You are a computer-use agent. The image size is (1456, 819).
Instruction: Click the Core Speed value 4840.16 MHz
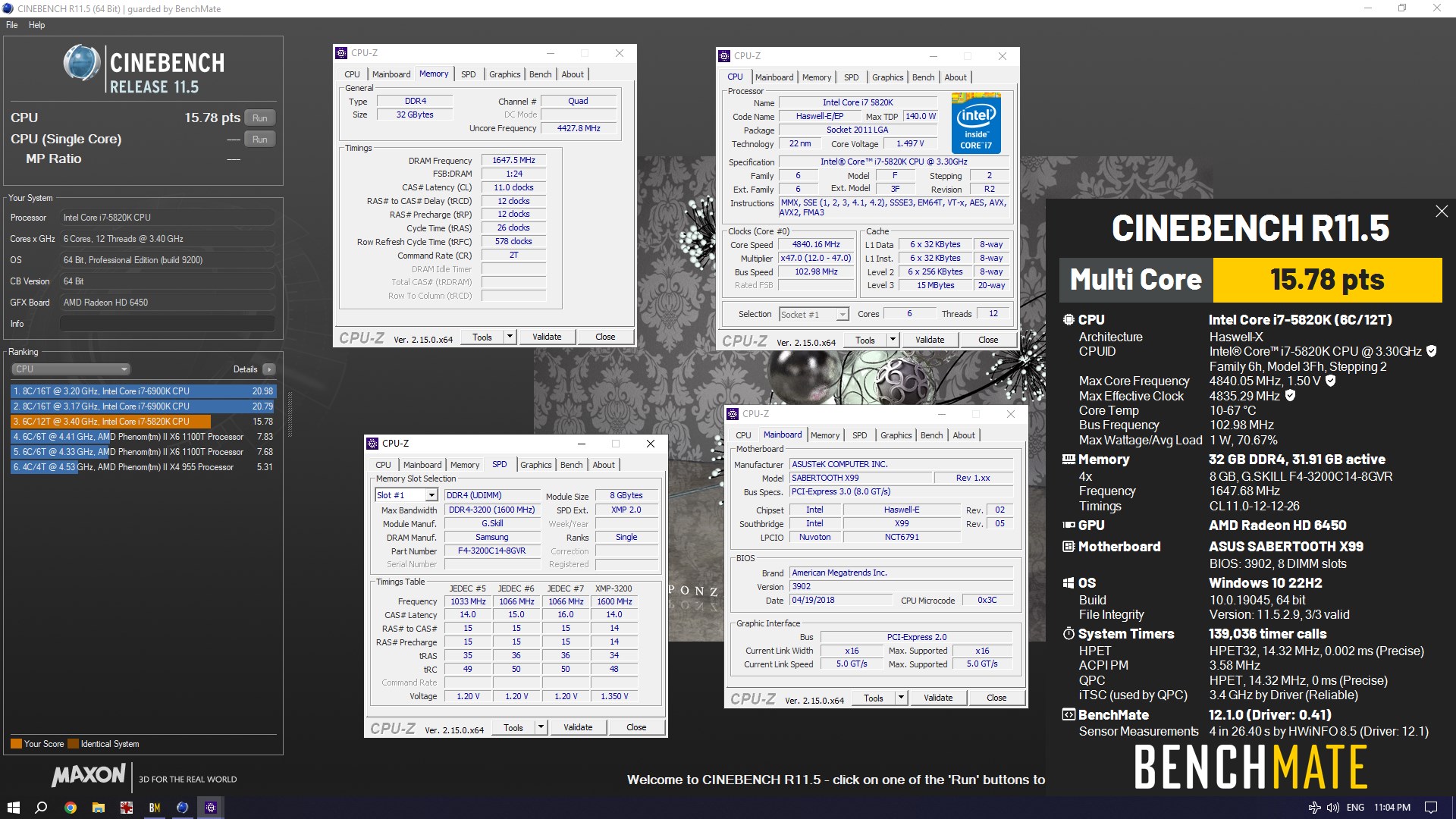816,245
